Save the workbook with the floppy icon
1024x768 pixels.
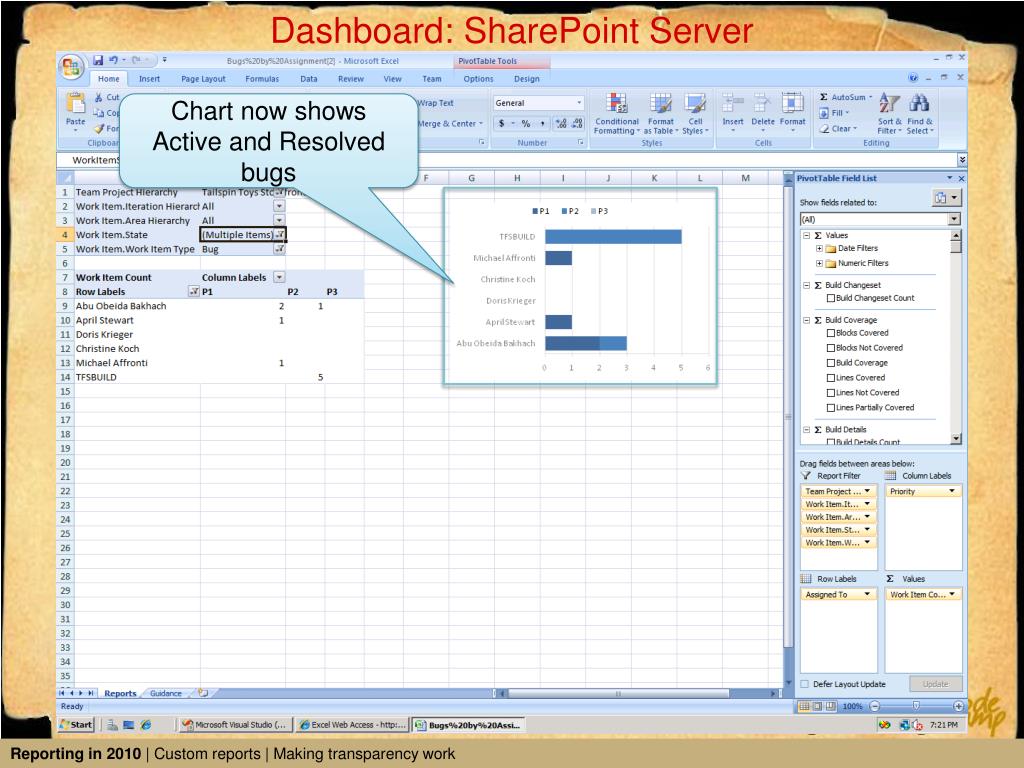pyautogui.click(x=98, y=60)
